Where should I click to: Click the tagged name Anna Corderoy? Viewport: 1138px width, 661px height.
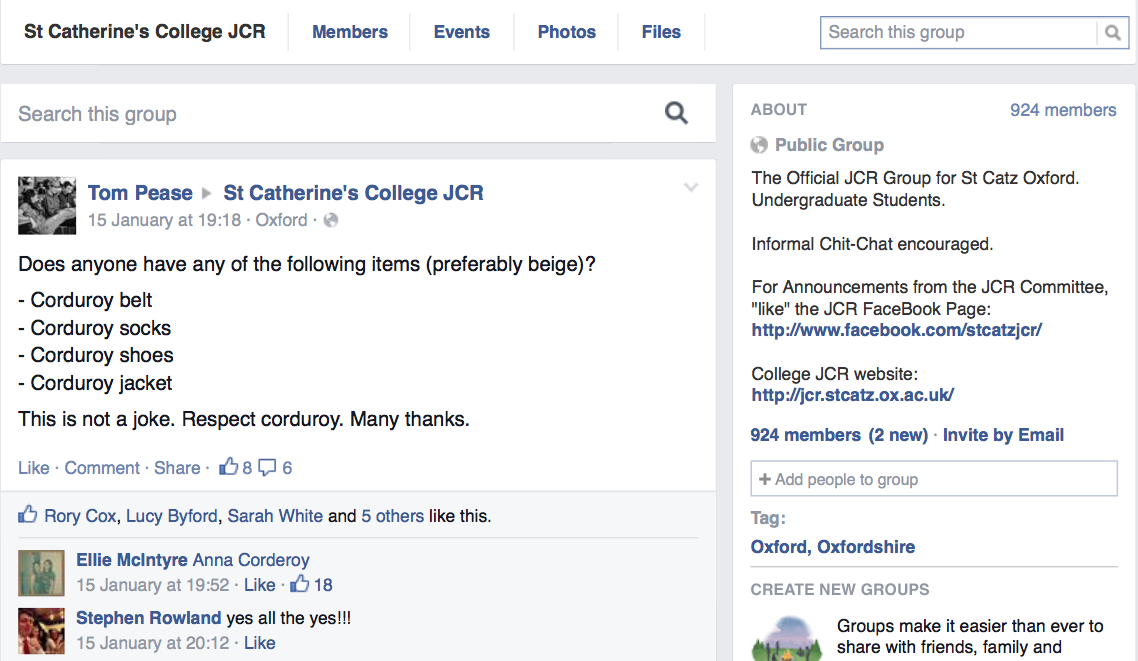click(x=251, y=560)
